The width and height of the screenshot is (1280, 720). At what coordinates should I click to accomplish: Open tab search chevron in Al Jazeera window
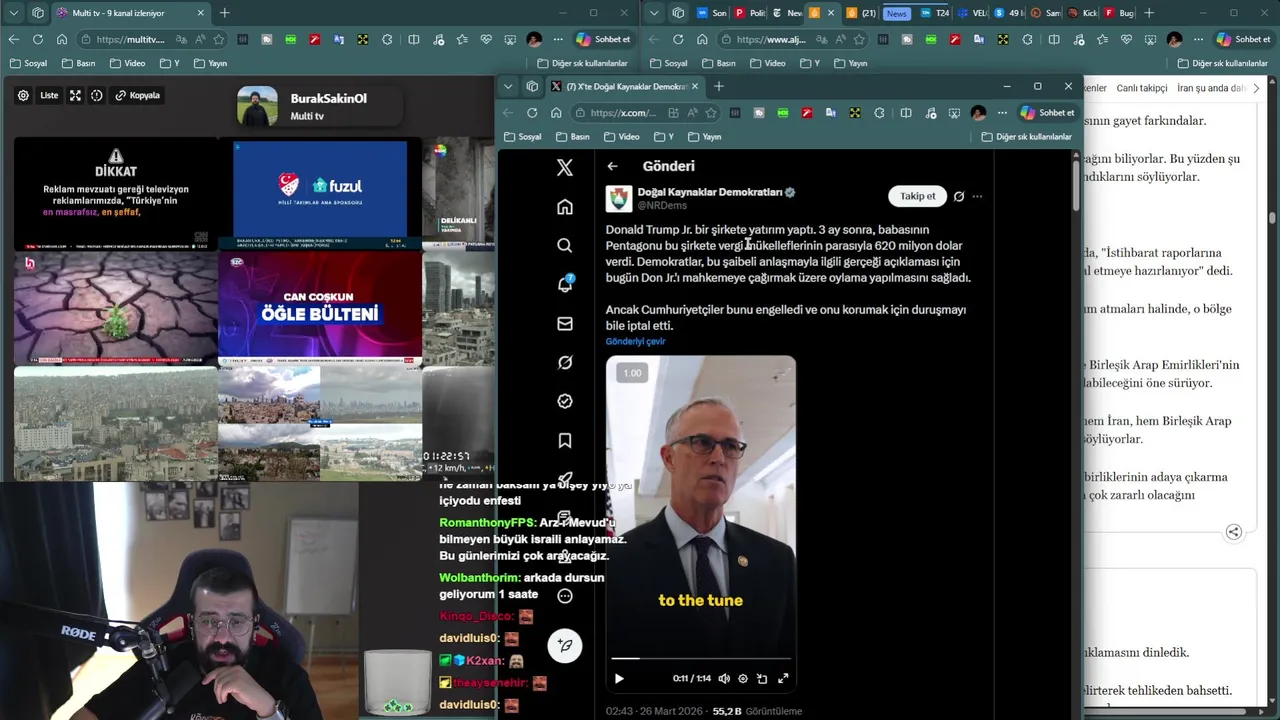(x=653, y=13)
